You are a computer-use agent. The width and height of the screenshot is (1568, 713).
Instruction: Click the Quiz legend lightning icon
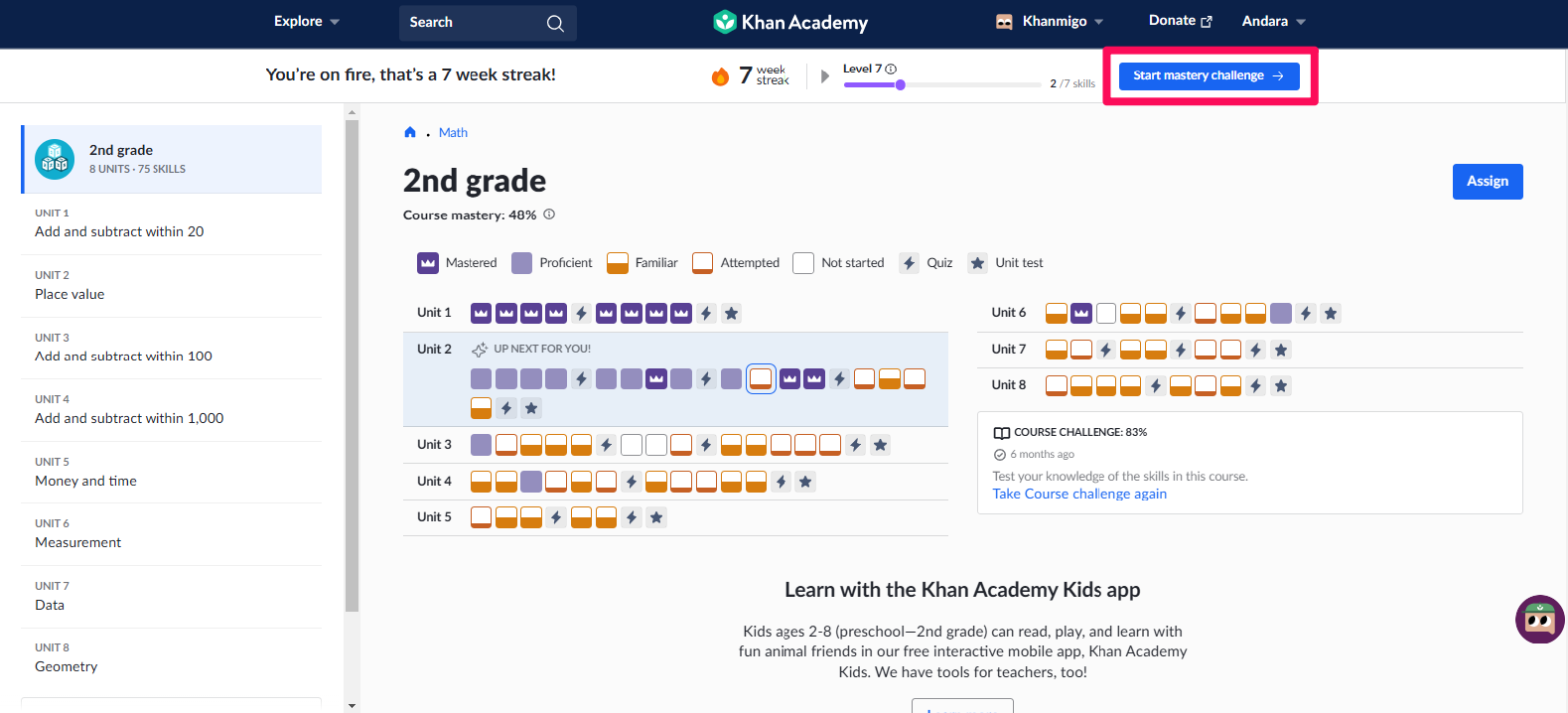[x=909, y=263]
